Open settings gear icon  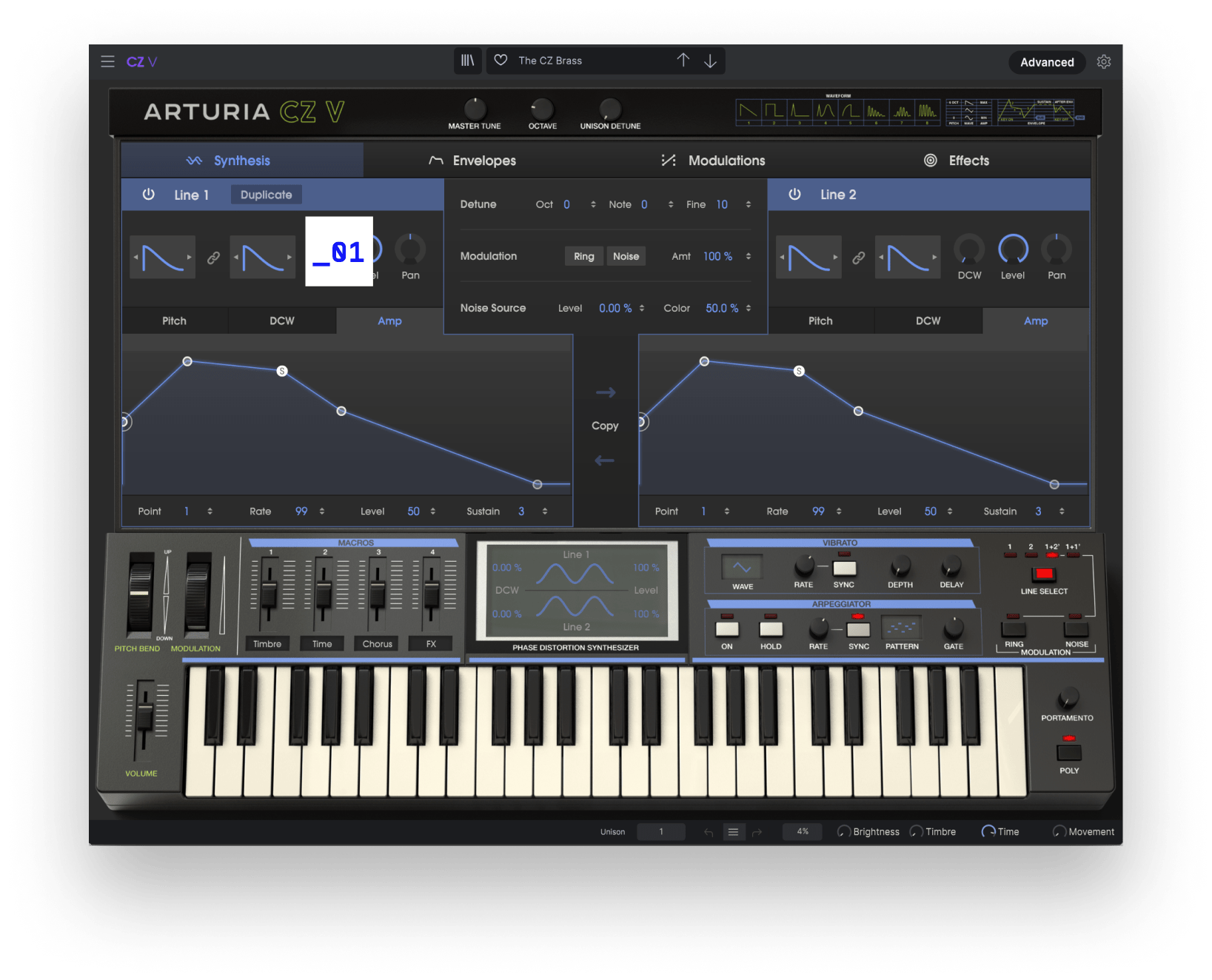click(1103, 62)
